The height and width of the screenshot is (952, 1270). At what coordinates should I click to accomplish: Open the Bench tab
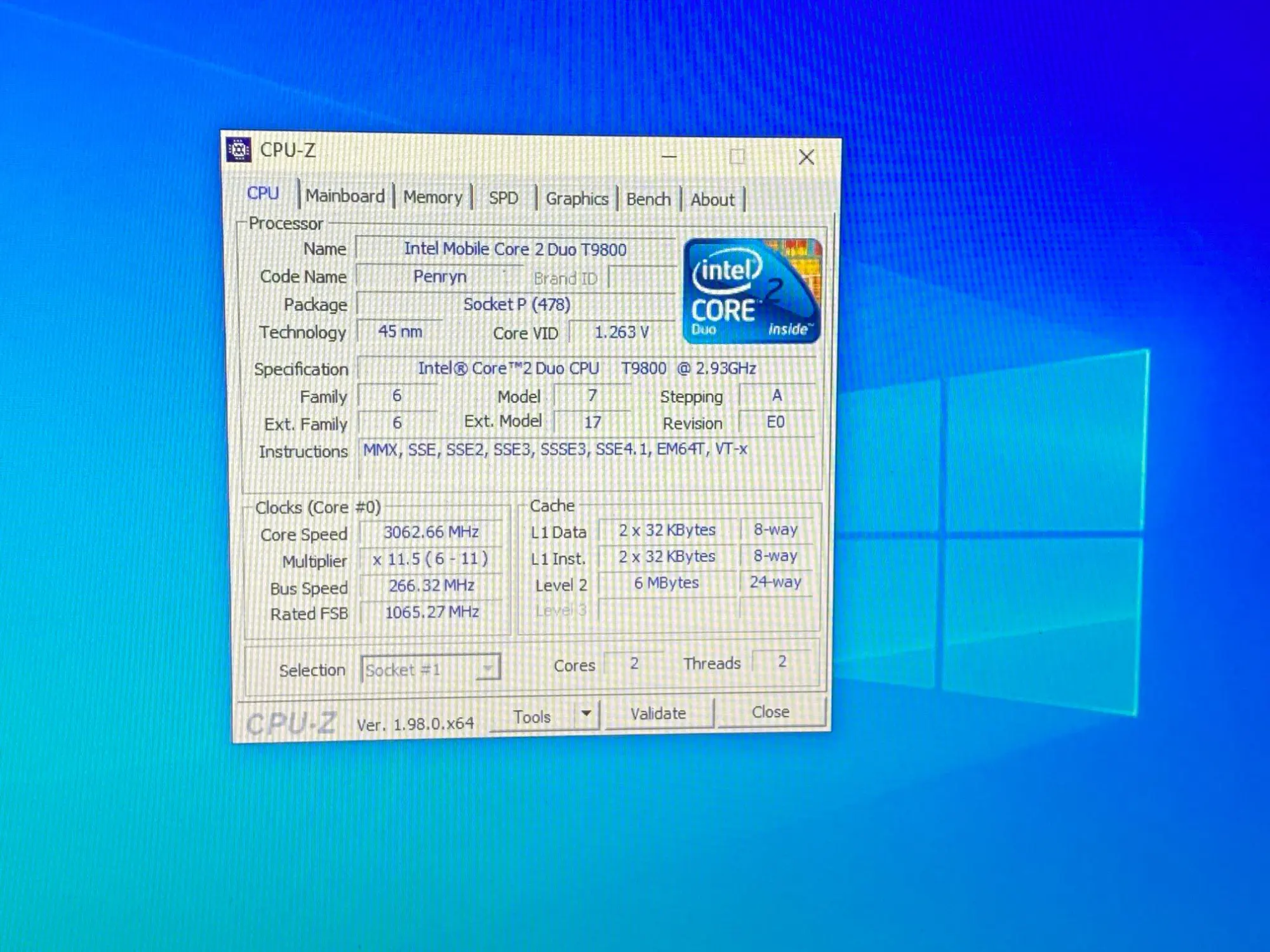648,199
